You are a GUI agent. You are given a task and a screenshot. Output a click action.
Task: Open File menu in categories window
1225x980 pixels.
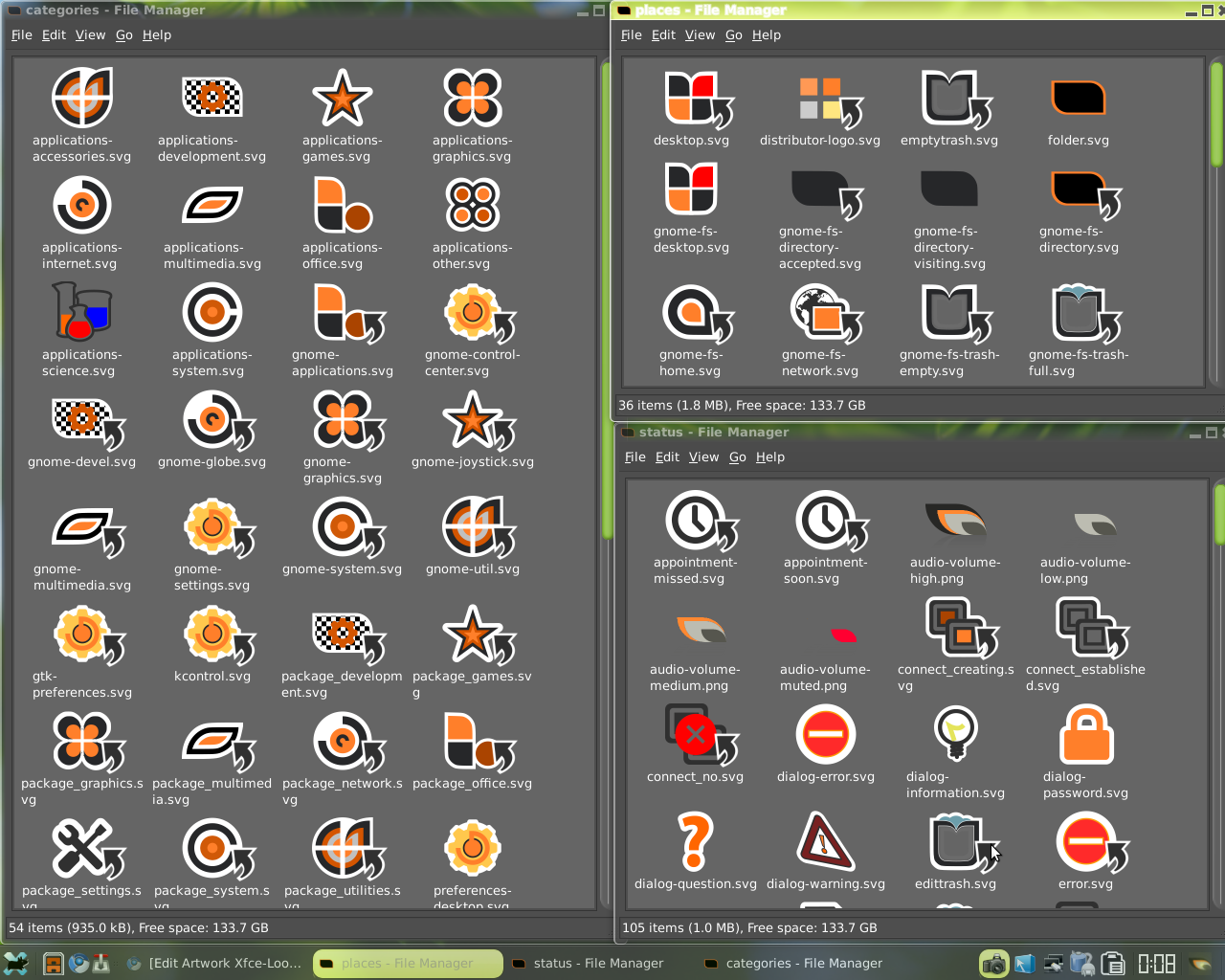click(22, 34)
